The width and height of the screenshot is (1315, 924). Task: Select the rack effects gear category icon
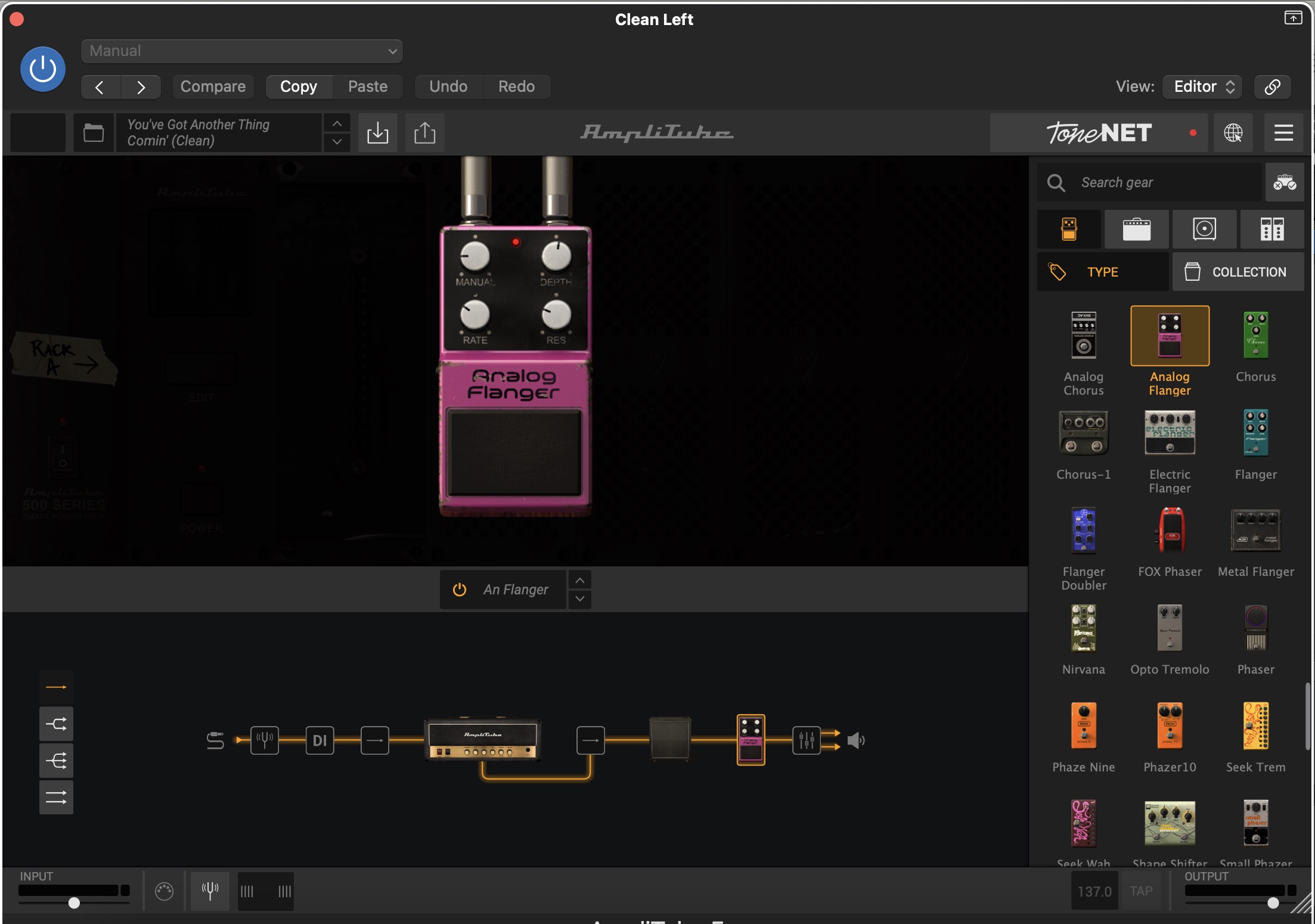tap(1271, 229)
